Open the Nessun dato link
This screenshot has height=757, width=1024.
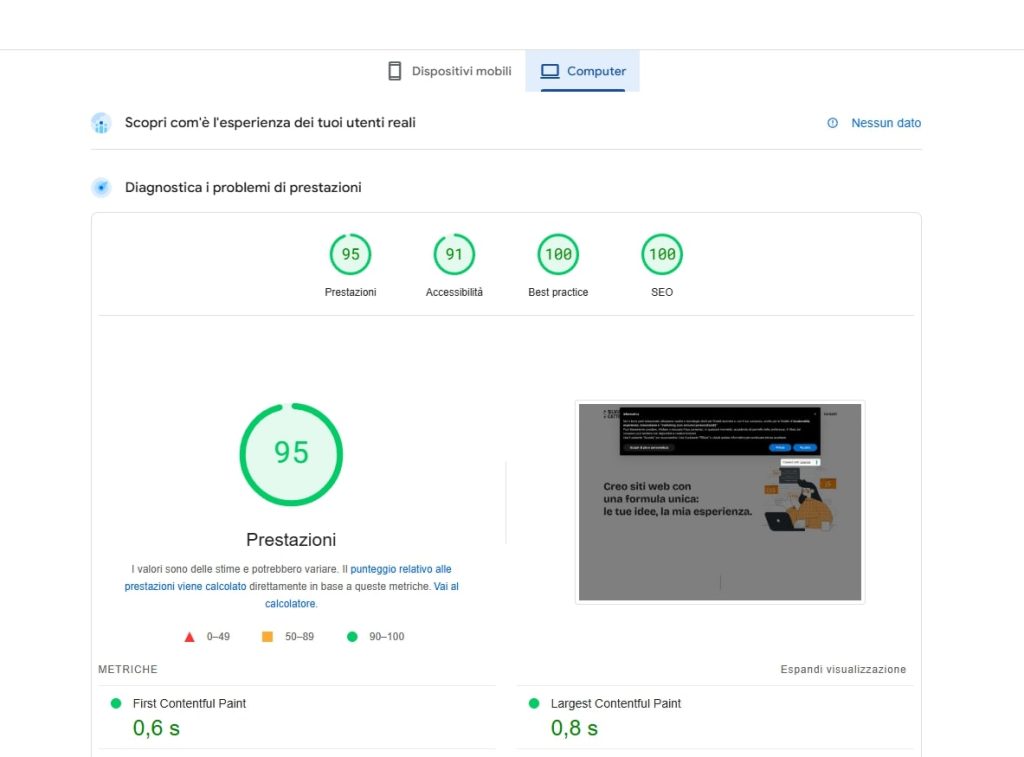tap(886, 123)
